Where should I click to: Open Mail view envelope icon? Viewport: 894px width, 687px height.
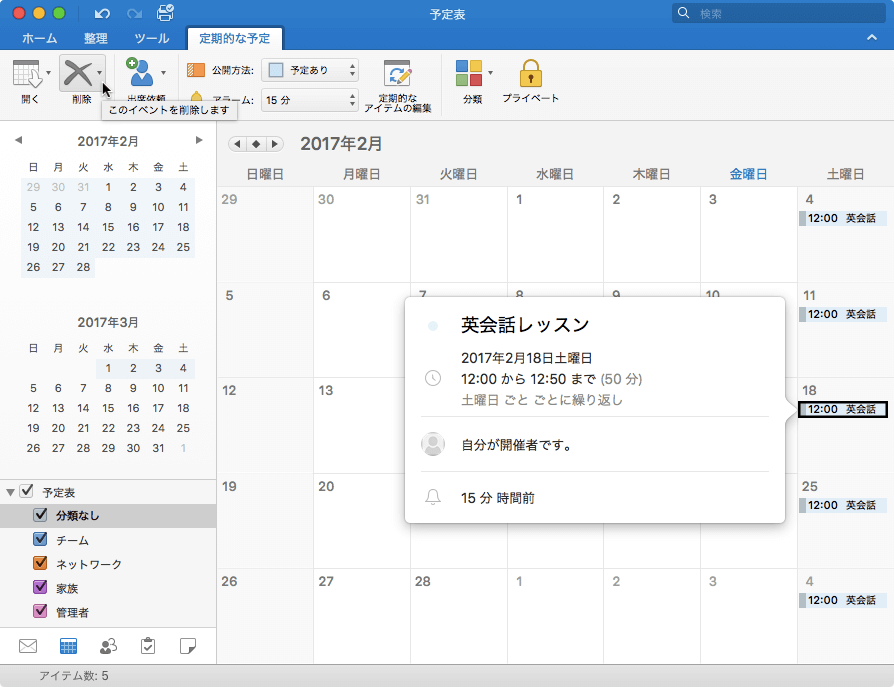click(28, 646)
